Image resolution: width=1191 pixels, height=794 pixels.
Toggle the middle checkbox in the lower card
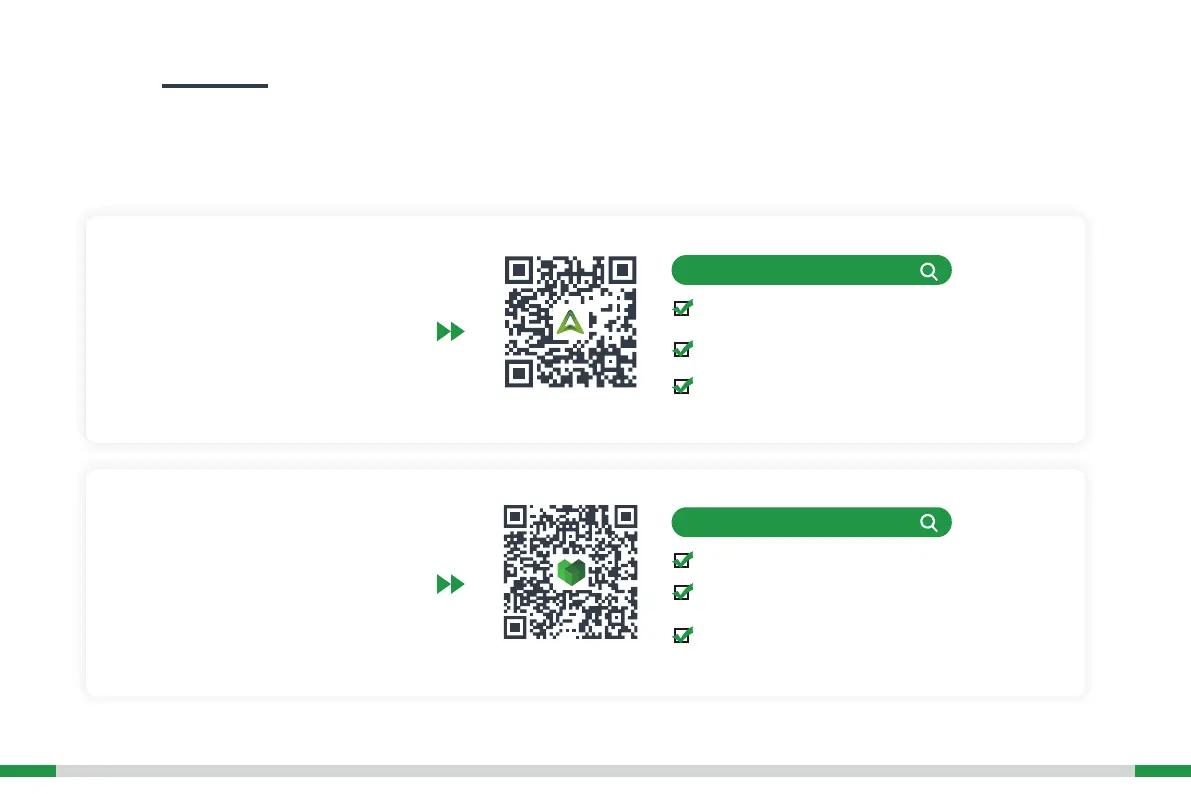pyautogui.click(x=682, y=593)
